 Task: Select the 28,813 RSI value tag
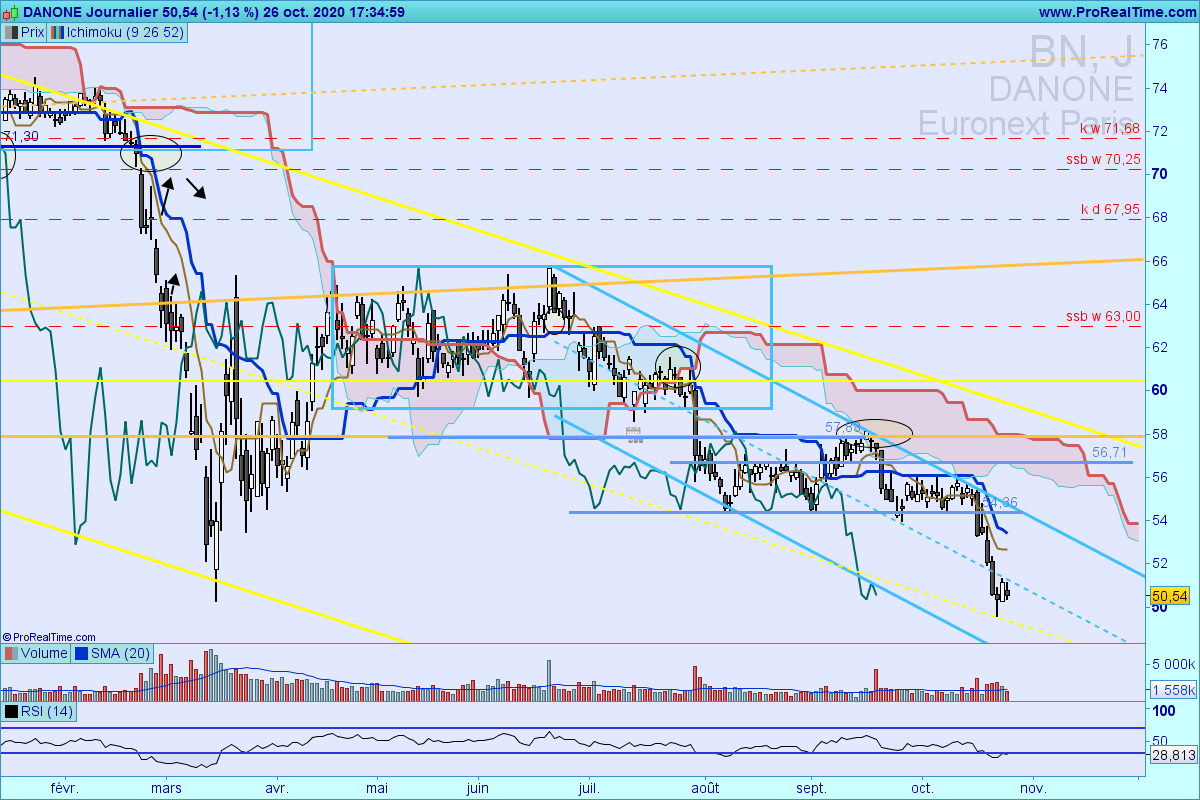pos(1172,756)
